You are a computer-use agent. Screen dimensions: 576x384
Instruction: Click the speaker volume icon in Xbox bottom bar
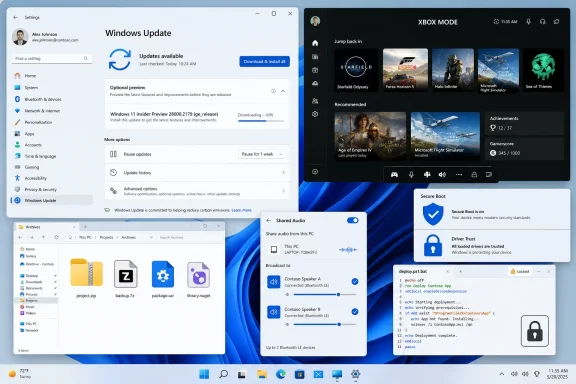(442, 175)
